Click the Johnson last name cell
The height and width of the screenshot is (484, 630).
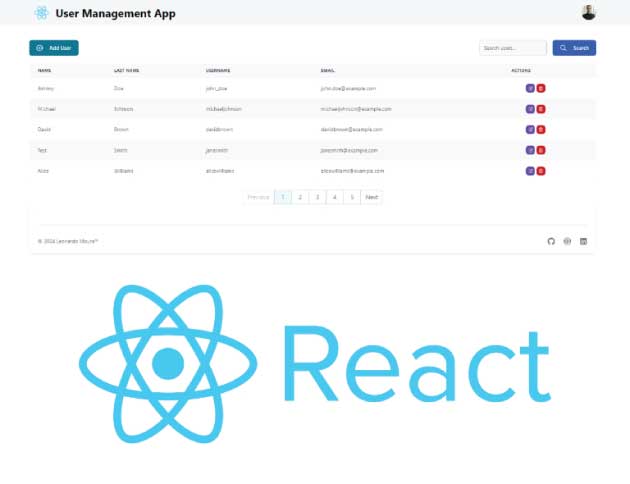(x=123, y=109)
